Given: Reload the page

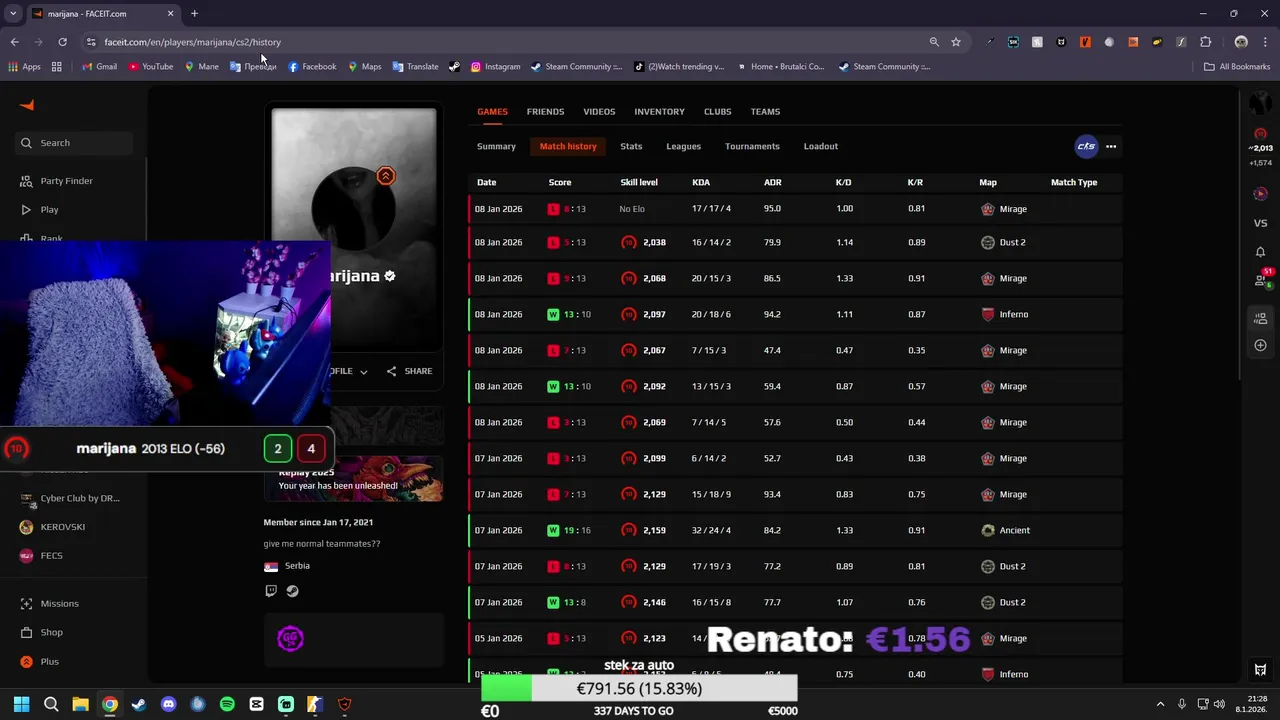Looking at the screenshot, I should click(62, 42).
